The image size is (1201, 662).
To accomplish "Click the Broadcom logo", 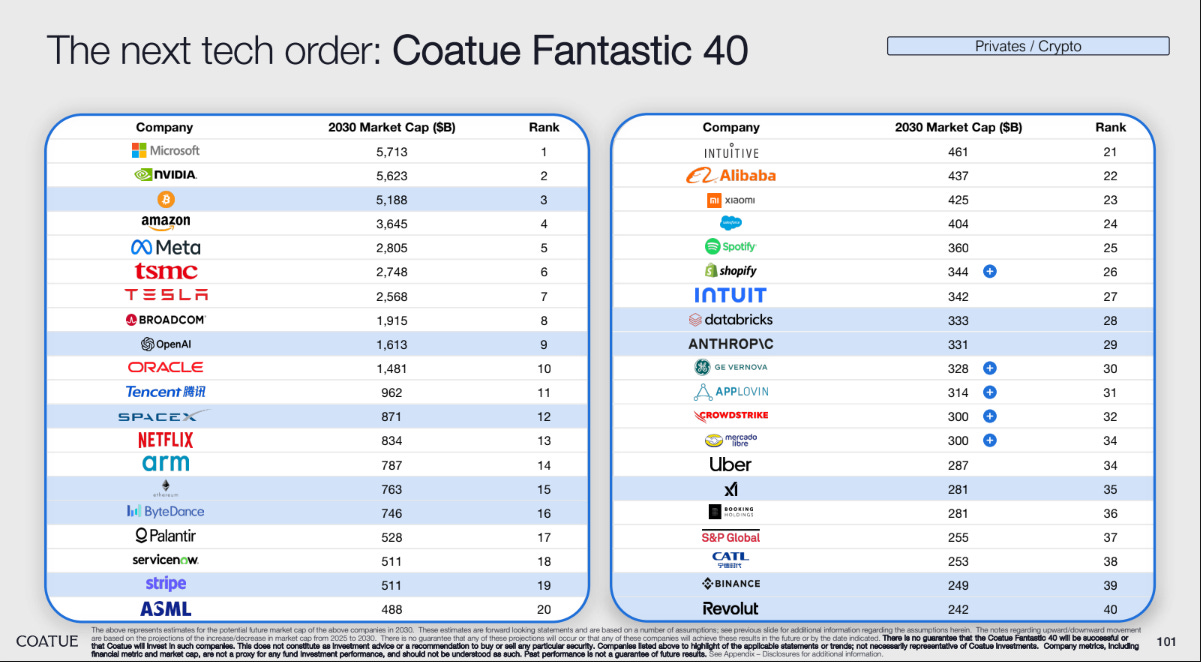I will click(x=165, y=320).
